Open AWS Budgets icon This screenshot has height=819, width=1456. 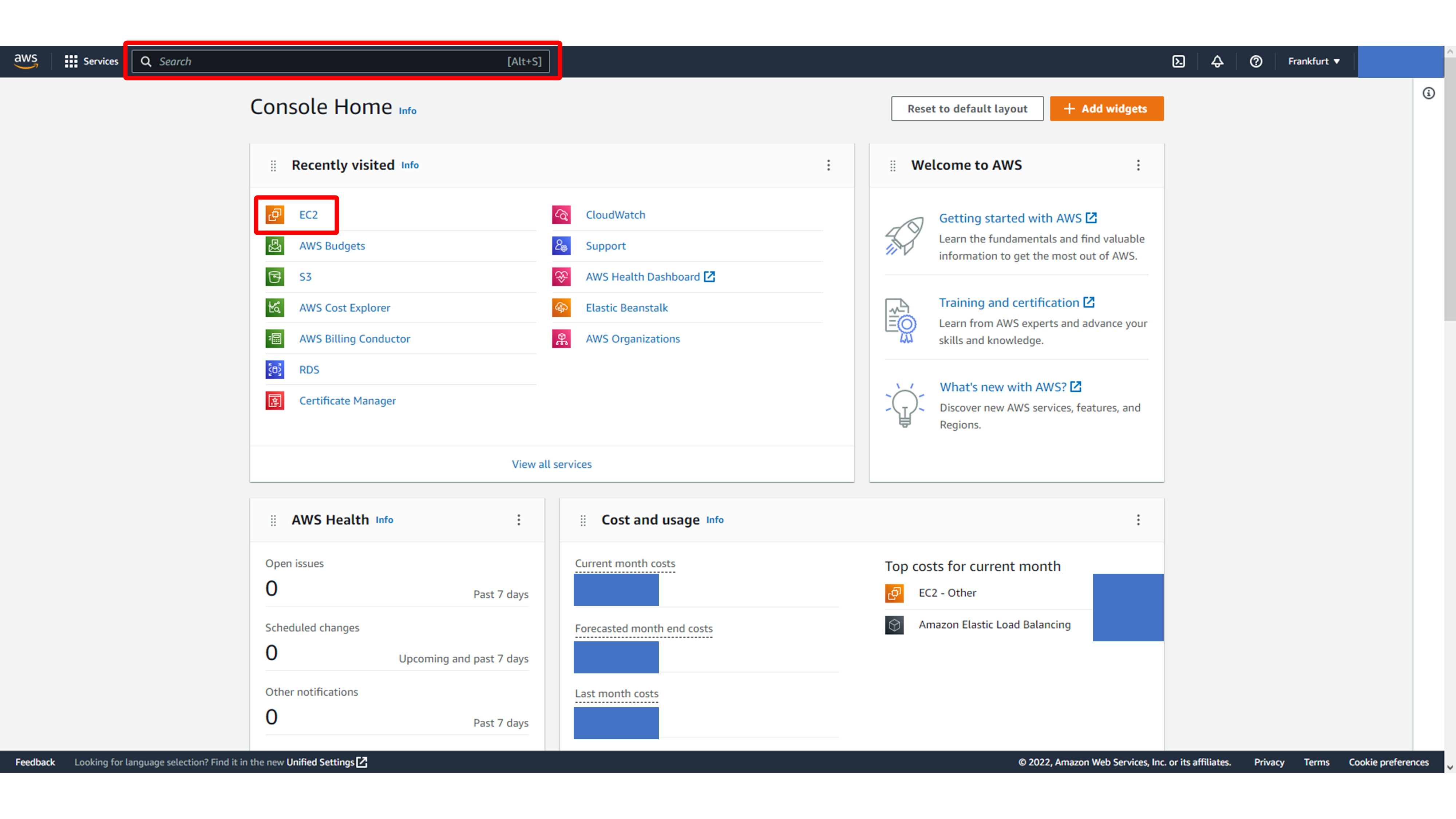[275, 246]
